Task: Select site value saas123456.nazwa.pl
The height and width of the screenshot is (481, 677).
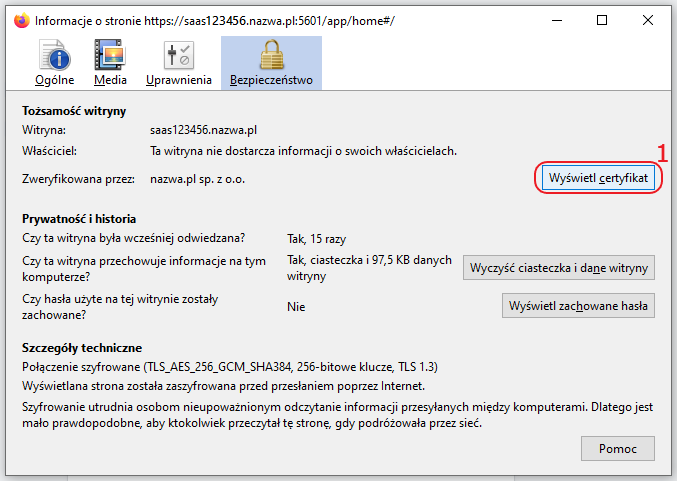Action: click(203, 130)
